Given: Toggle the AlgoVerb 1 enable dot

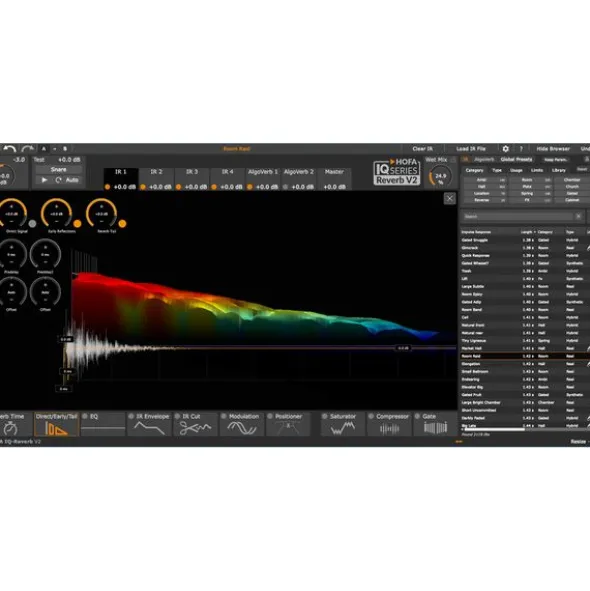Looking at the screenshot, I should click(250, 187).
